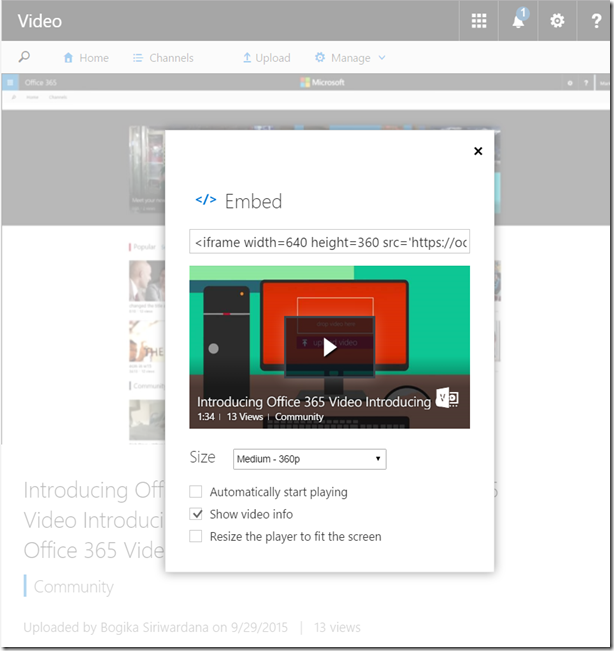Viewport: 614px width, 651px height.
Task: Open help question mark icon
Action: click(x=596, y=20)
